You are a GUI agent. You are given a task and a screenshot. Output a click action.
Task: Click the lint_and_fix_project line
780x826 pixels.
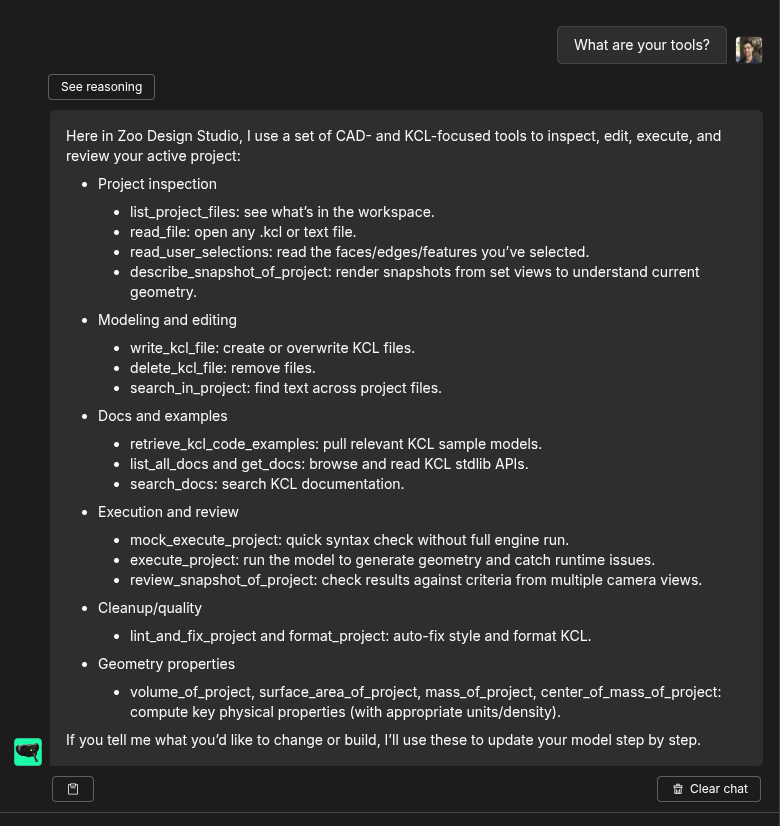click(x=360, y=636)
